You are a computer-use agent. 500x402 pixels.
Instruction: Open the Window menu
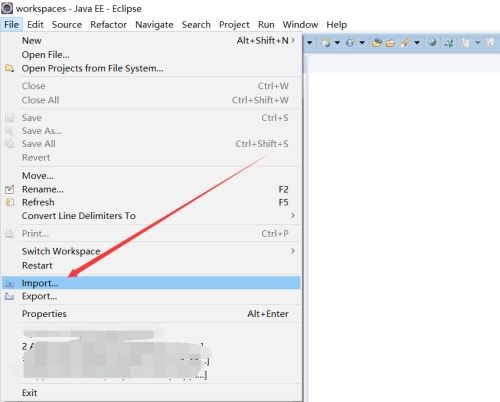[300, 25]
